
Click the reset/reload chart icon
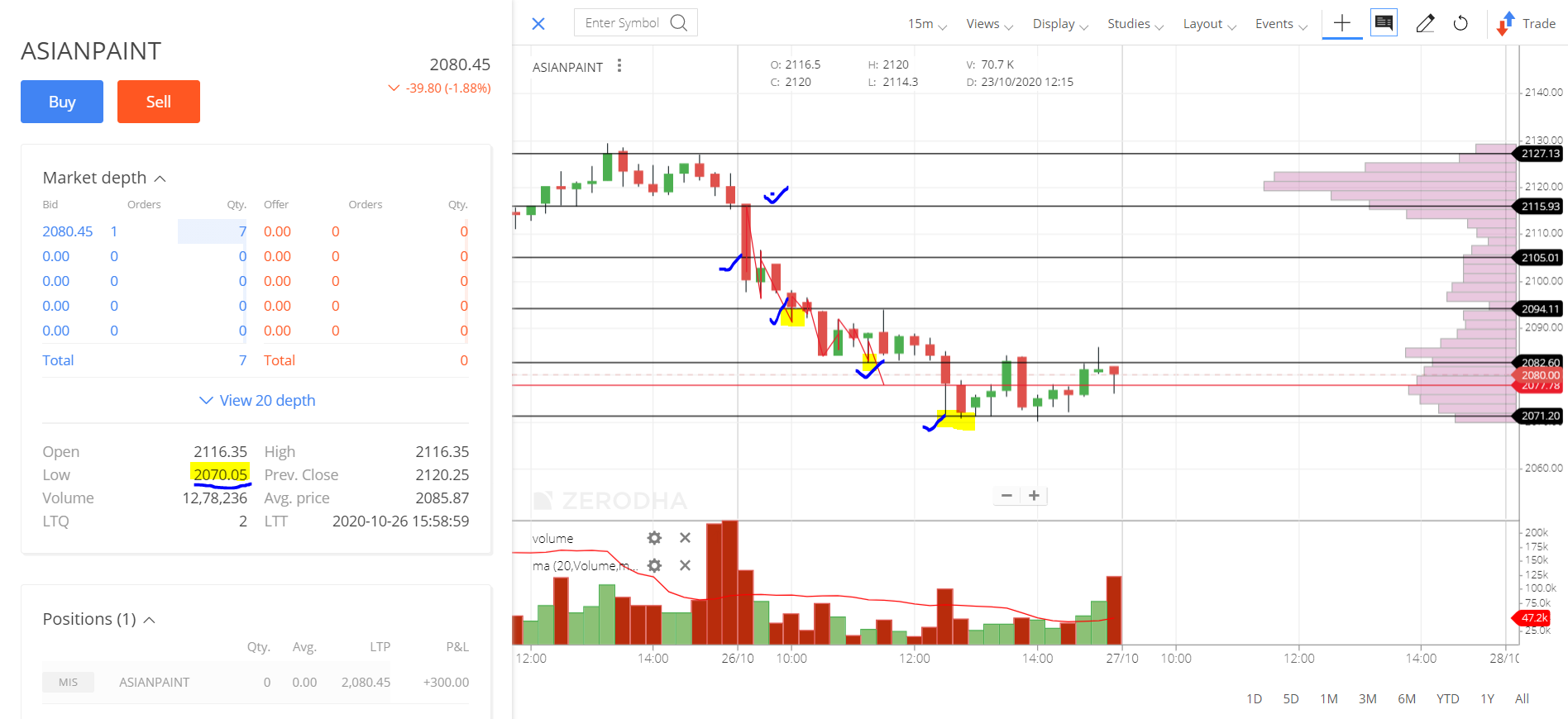tap(1460, 23)
